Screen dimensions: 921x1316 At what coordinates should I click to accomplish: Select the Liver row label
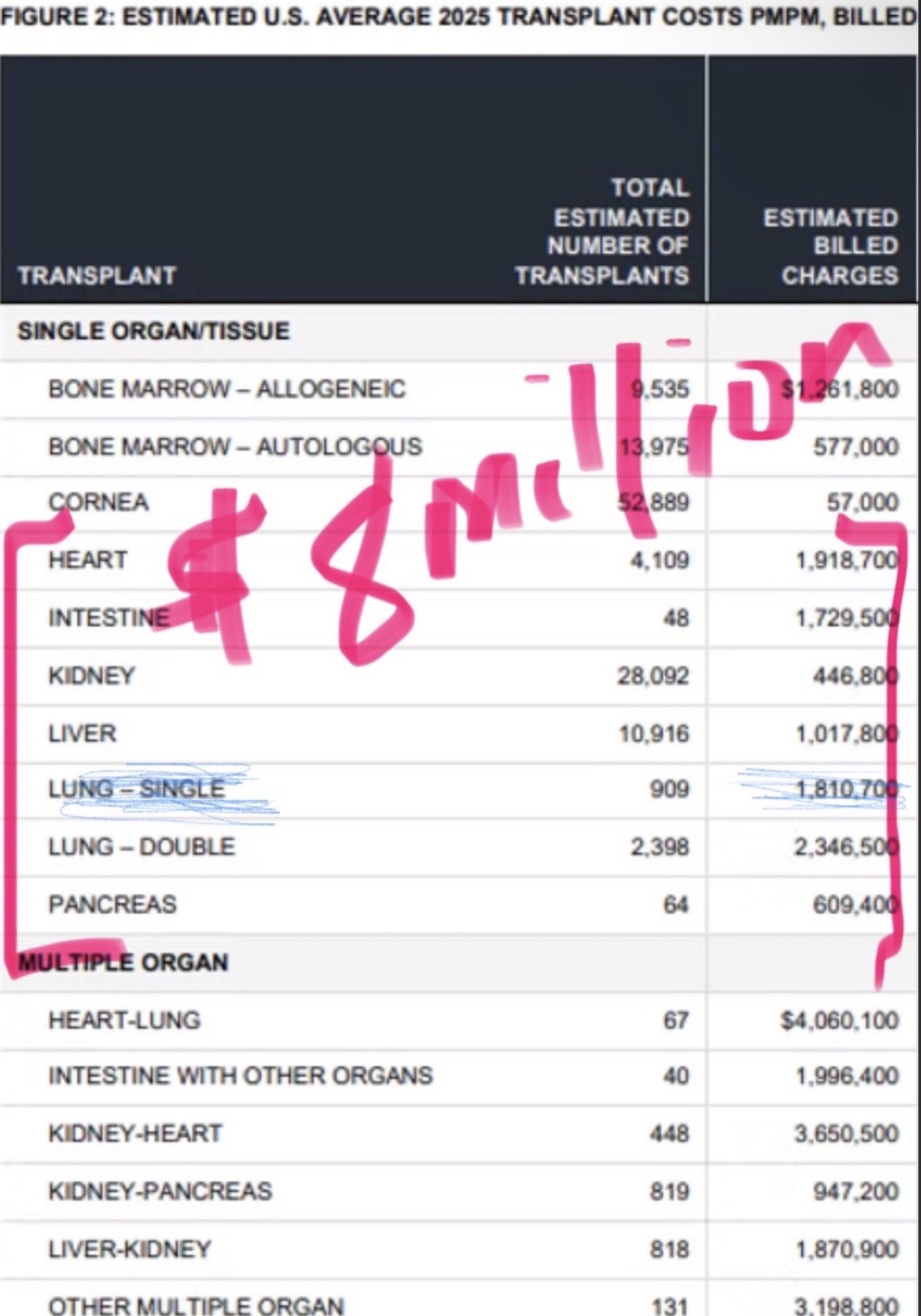82,733
